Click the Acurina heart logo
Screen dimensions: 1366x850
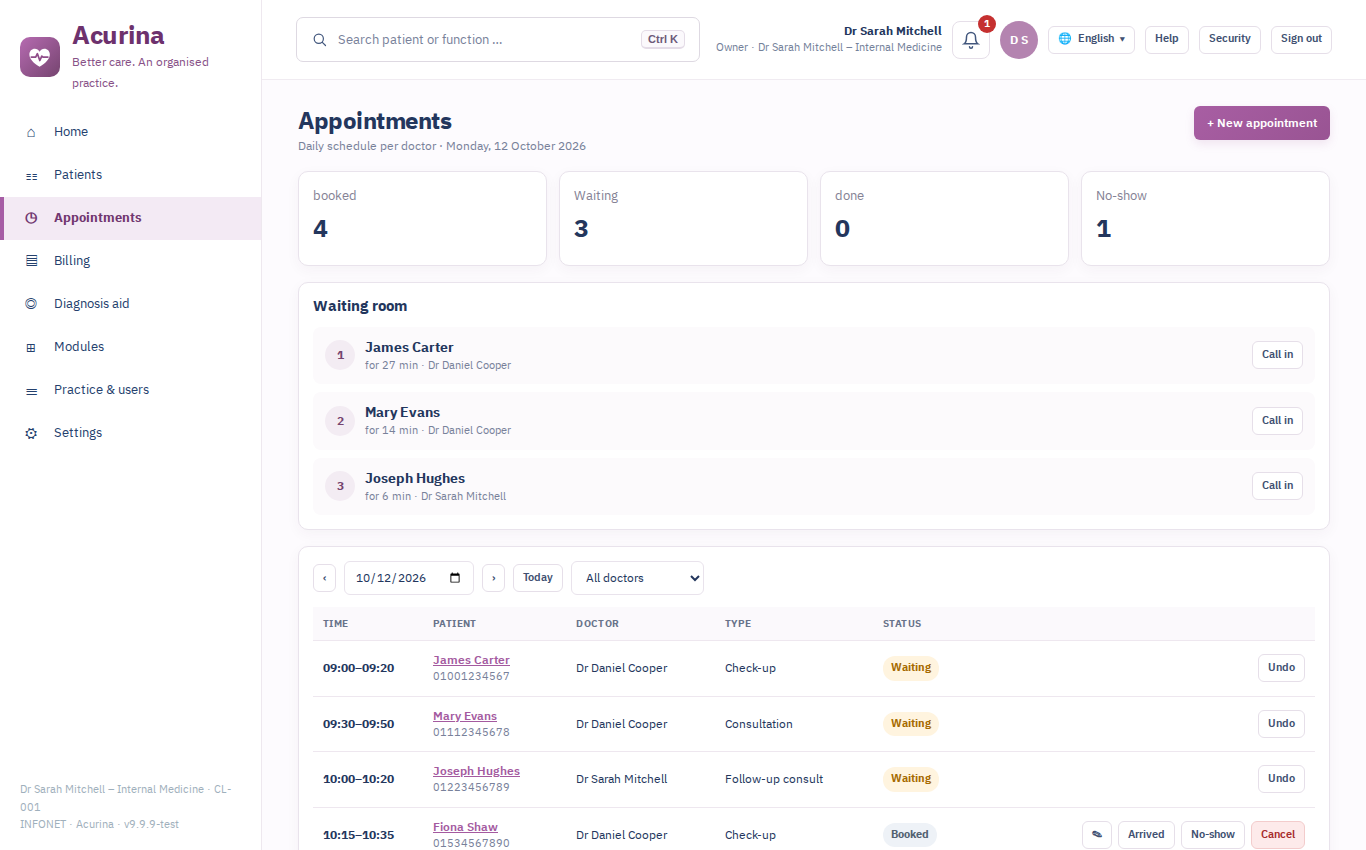coord(40,56)
